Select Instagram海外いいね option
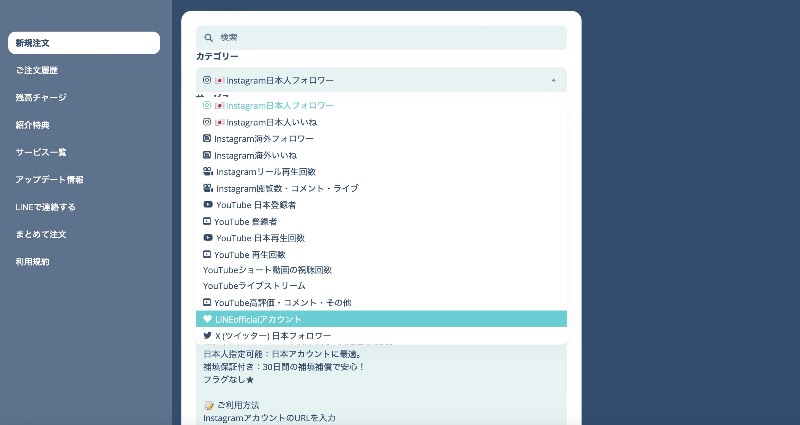 pyautogui.click(x=381, y=155)
